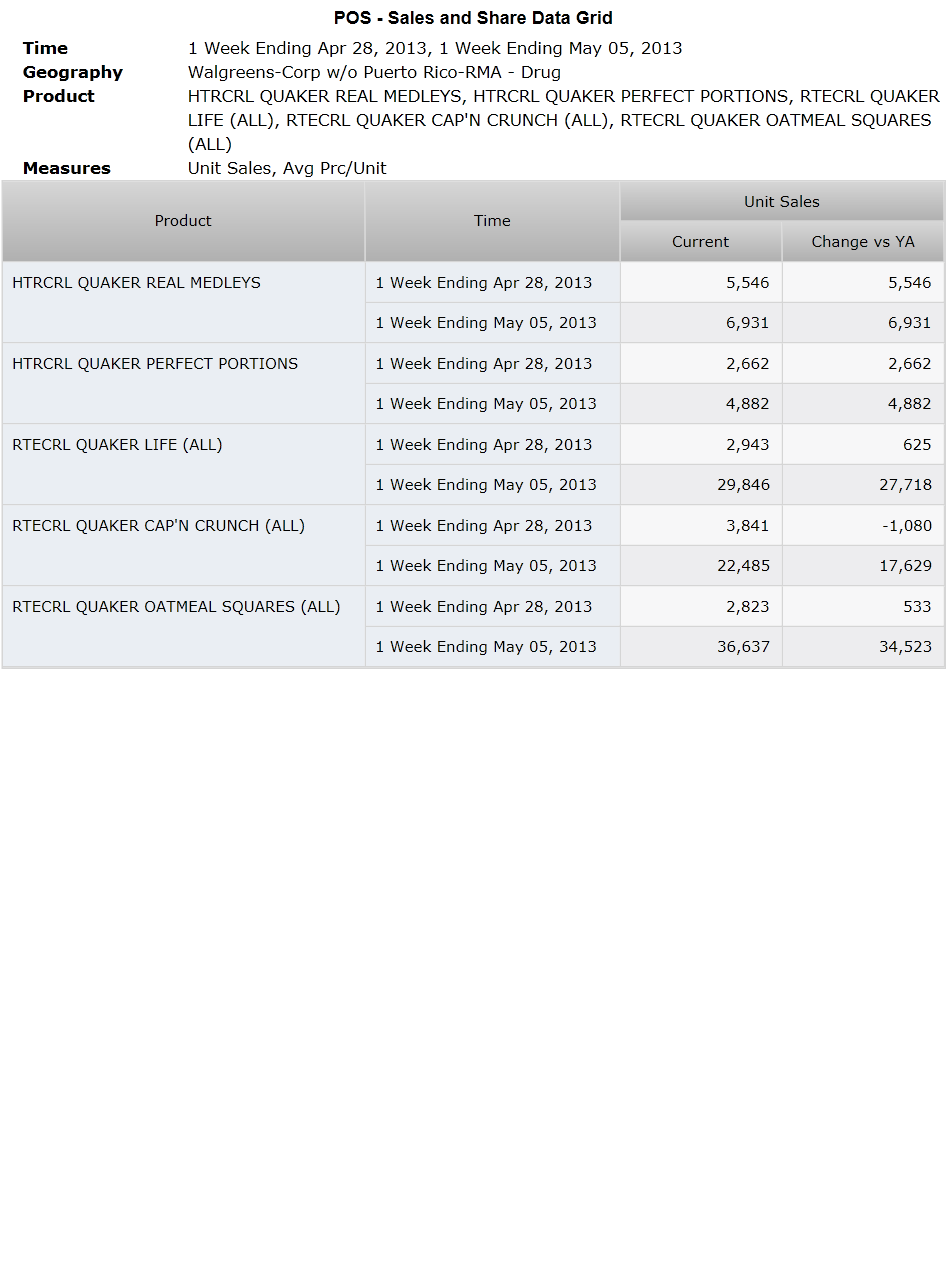The image size is (946, 1284).
Task: Click the Geography label in report header
Action: coord(73,72)
